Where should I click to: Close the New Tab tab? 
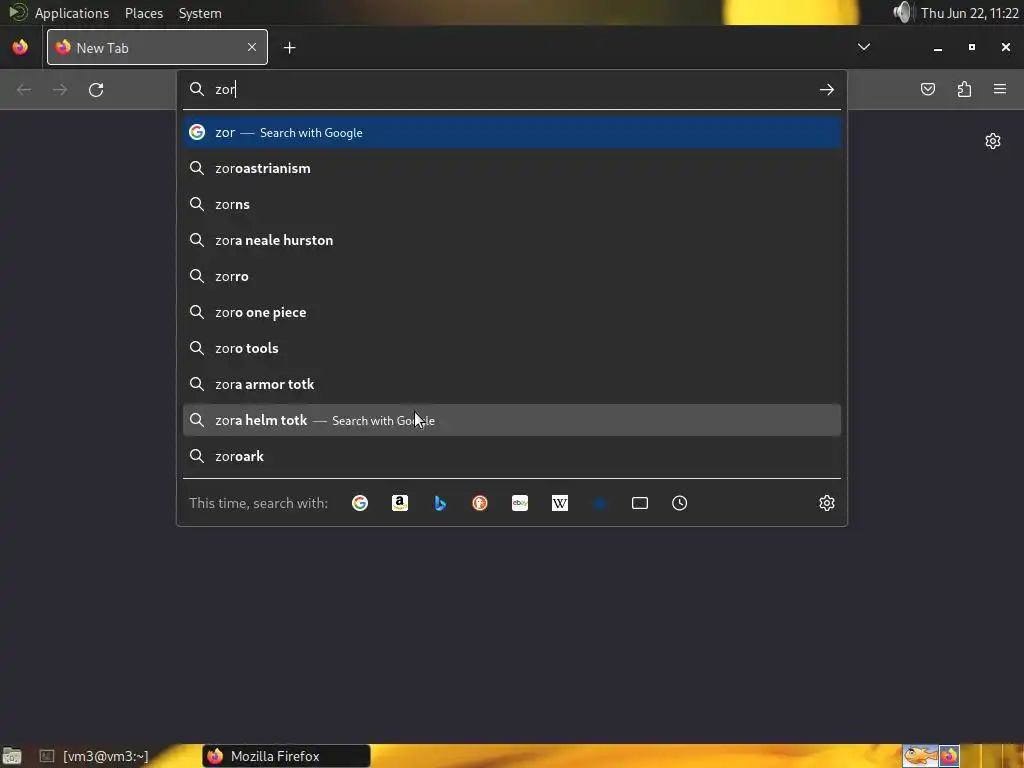point(251,47)
